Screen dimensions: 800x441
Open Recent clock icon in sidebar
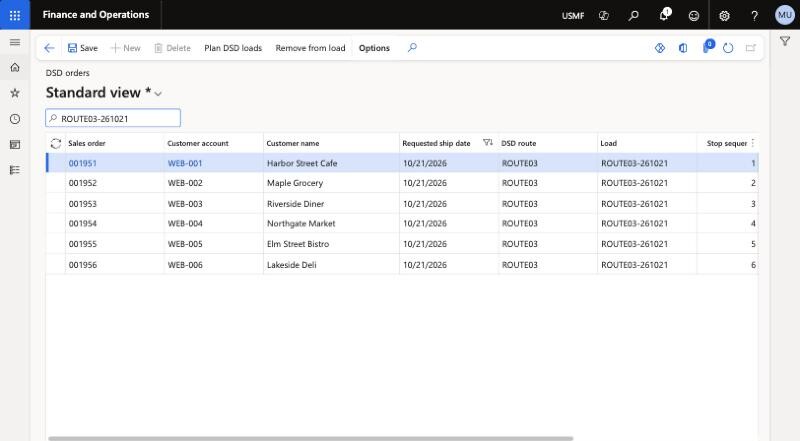click(15, 119)
